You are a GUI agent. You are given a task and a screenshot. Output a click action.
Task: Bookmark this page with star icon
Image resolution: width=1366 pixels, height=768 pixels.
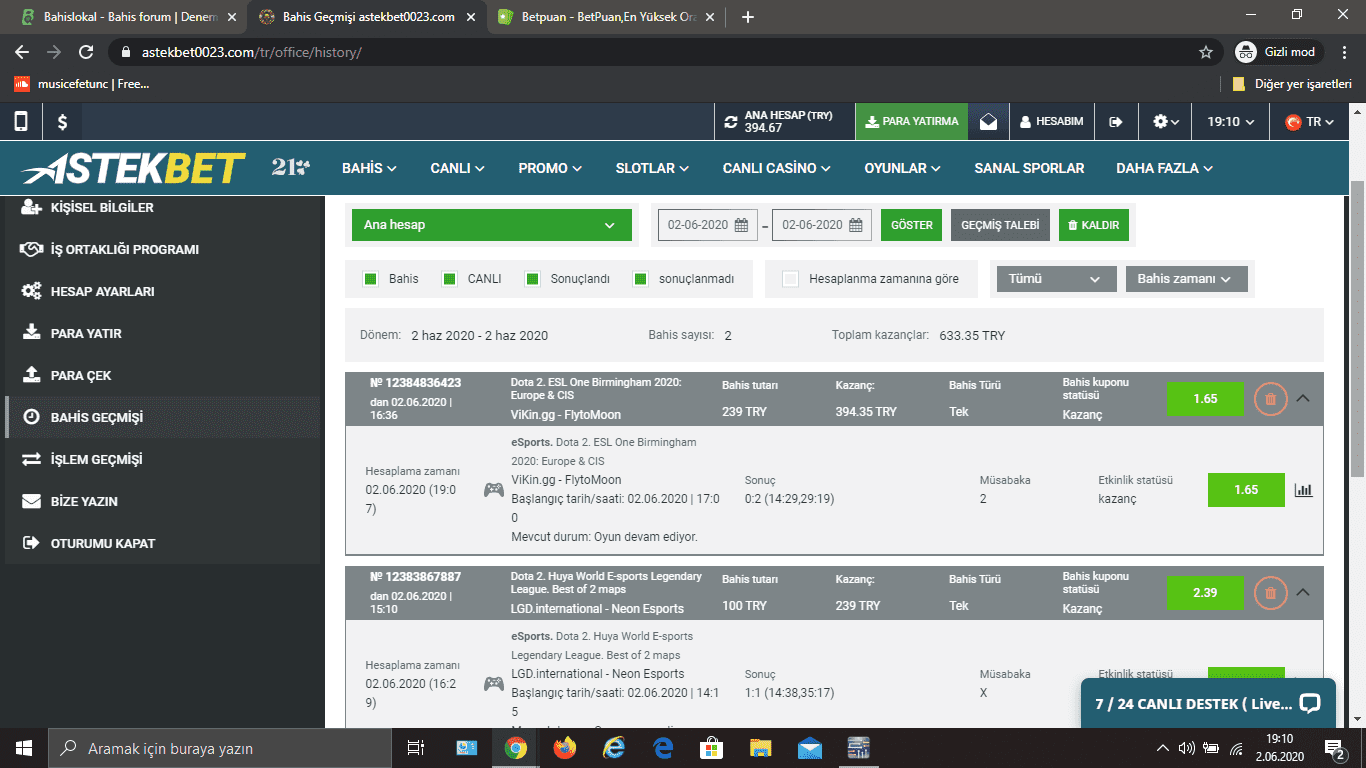click(1206, 52)
